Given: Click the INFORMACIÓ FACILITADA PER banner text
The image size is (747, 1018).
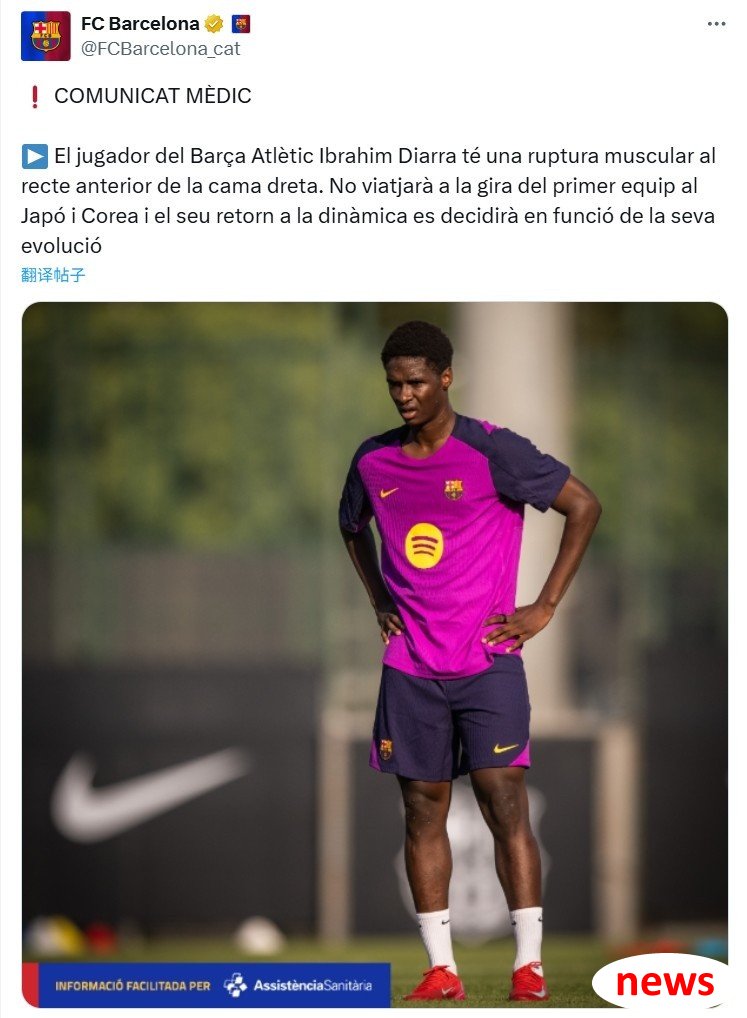Looking at the screenshot, I should (132, 986).
